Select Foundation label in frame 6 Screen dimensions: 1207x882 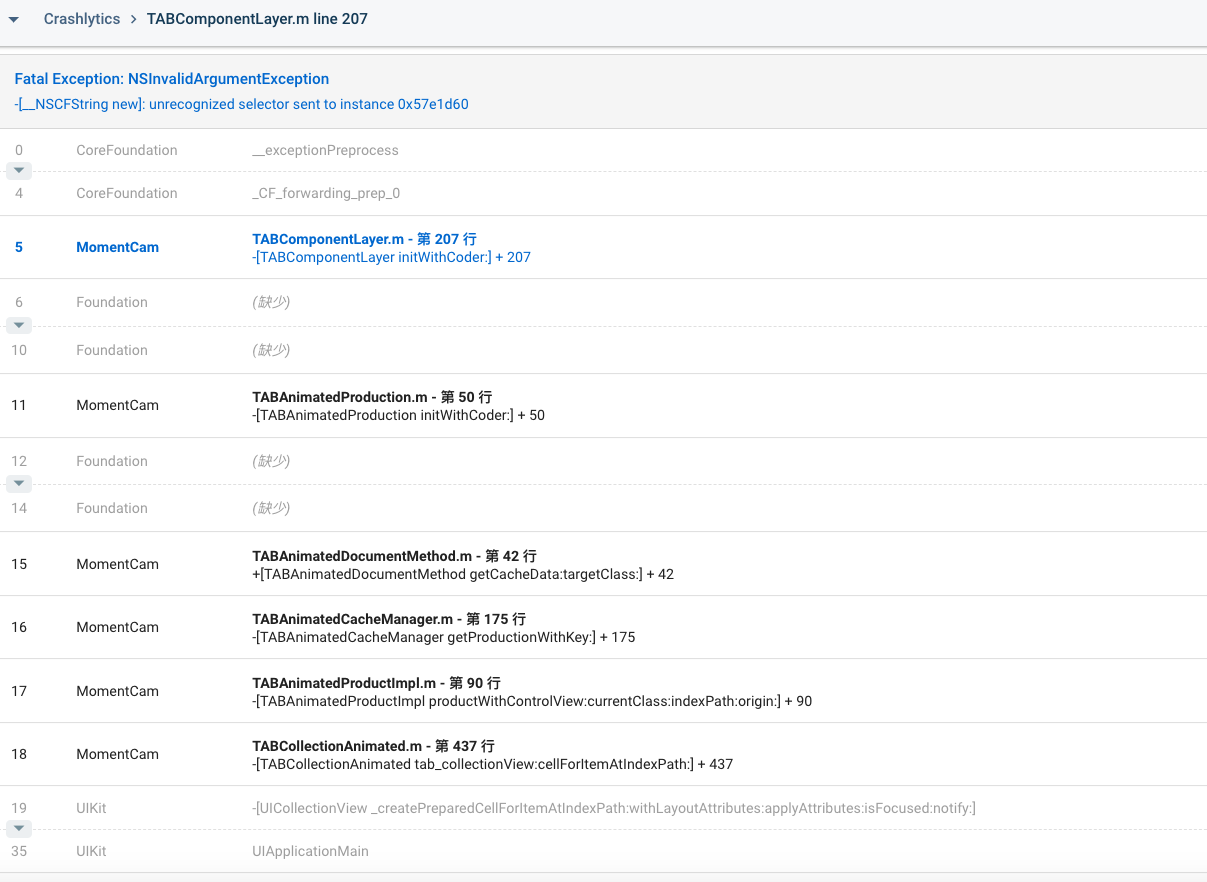(x=112, y=302)
